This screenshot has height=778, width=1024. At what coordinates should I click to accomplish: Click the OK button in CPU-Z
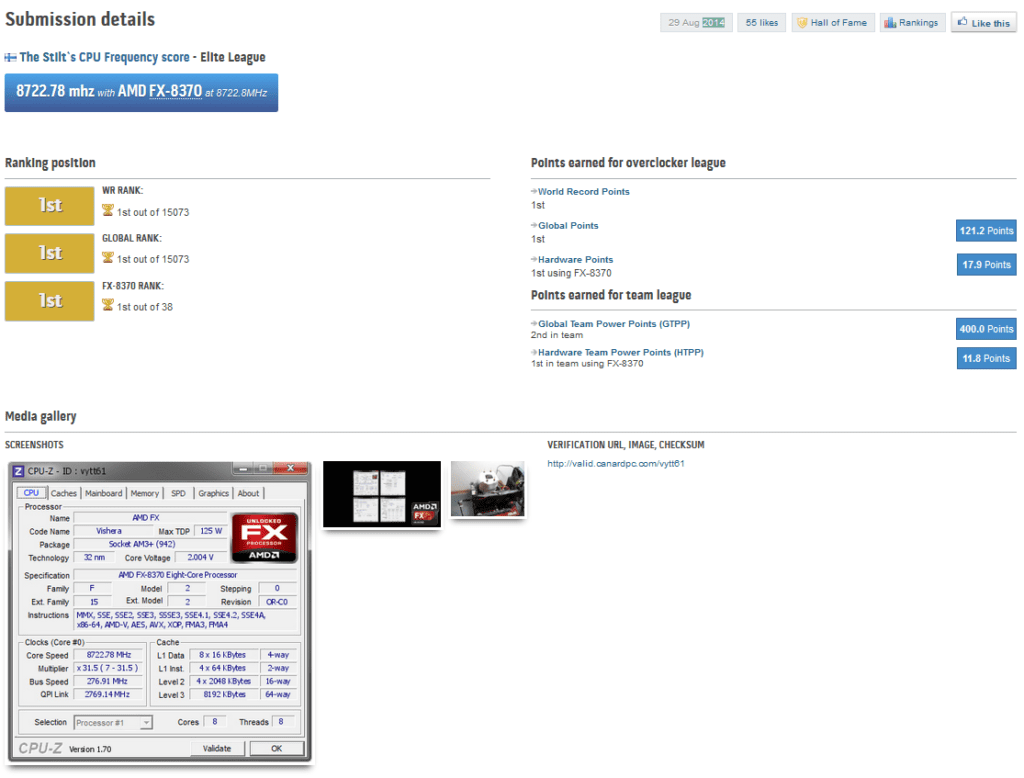(277, 749)
